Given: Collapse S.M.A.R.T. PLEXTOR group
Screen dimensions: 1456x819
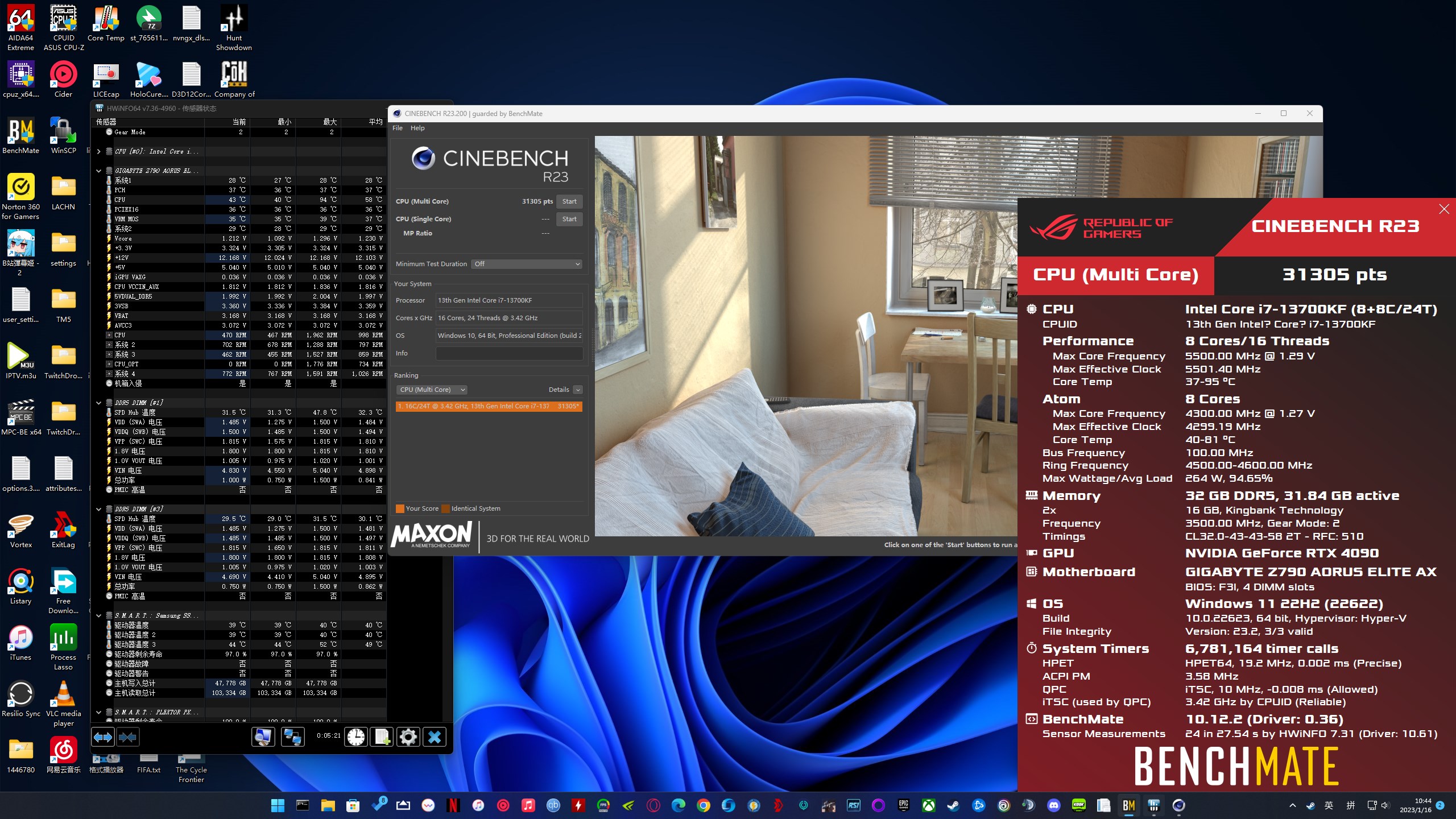Looking at the screenshot, I should [x=98, y=712].
